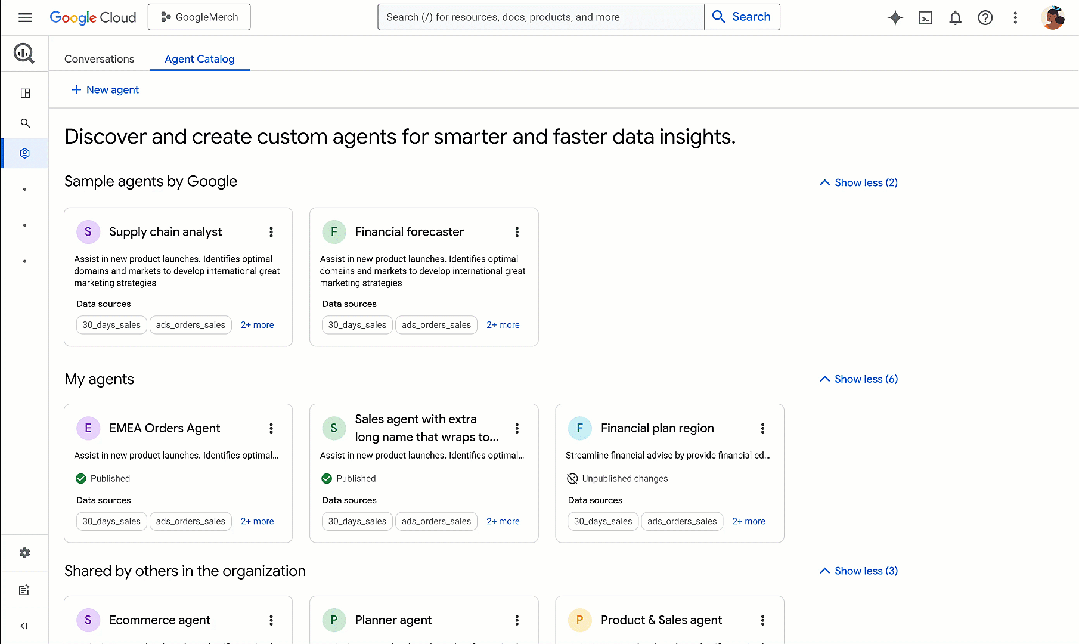Open the notifications bell
The image size is (1079, 644).
pos(956,17)
